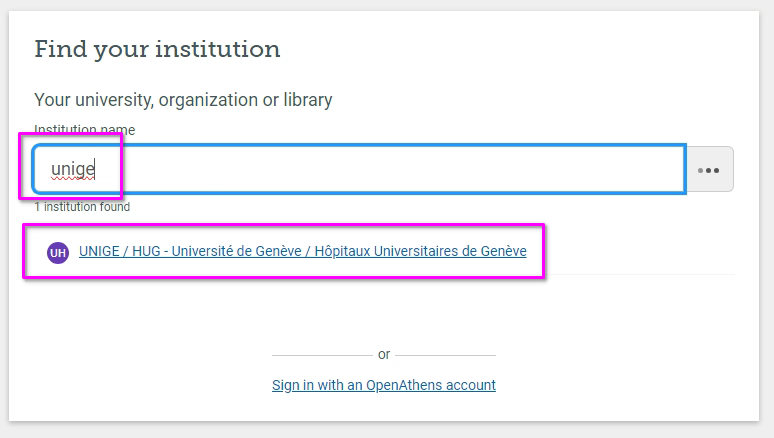Image resolution: width=774 pixels, height=438 pixels.
Task: Place cursor in the typed "unige" text
Action: click(x=73, y=169)
